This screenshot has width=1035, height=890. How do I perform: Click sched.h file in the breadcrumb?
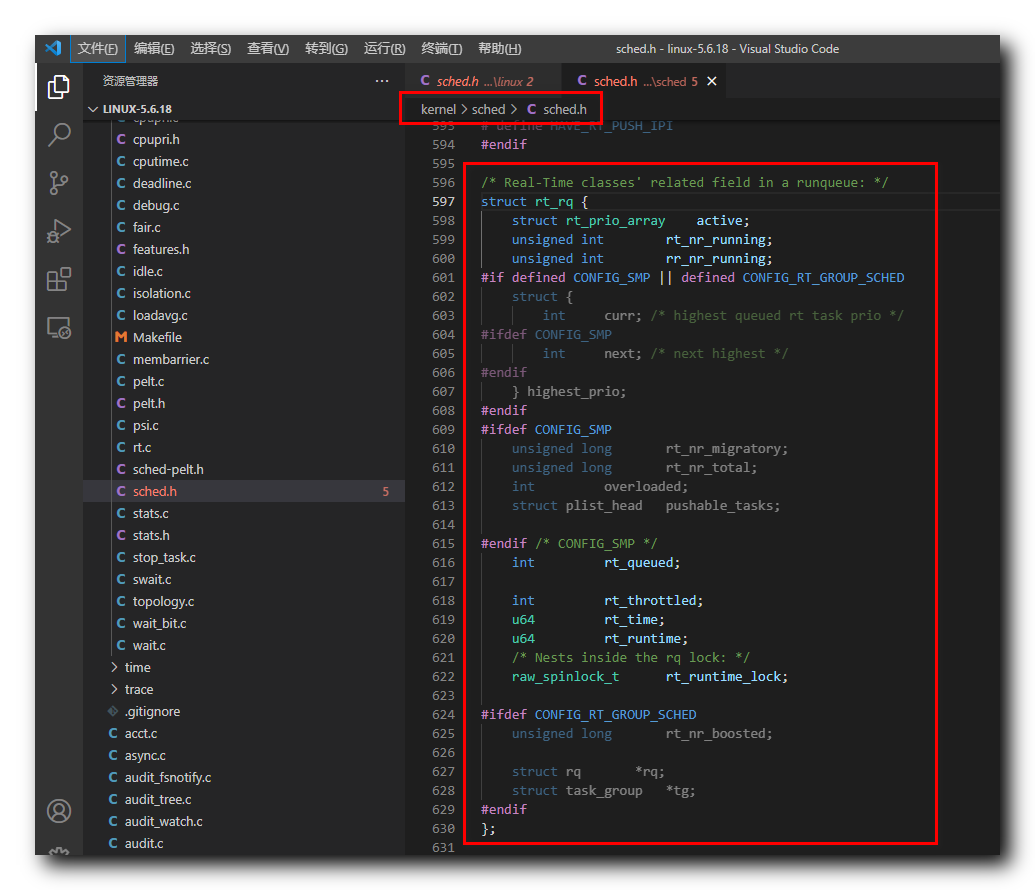pyautogui.click(x=557, y=110)
